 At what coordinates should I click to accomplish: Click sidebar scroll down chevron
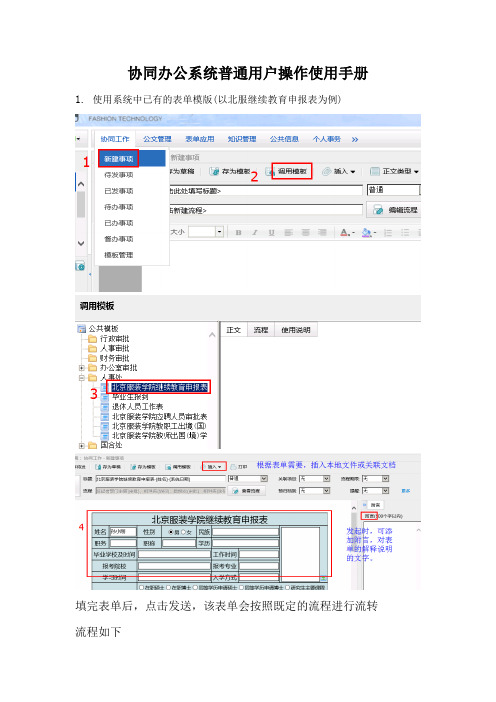(x=81, y=244)
